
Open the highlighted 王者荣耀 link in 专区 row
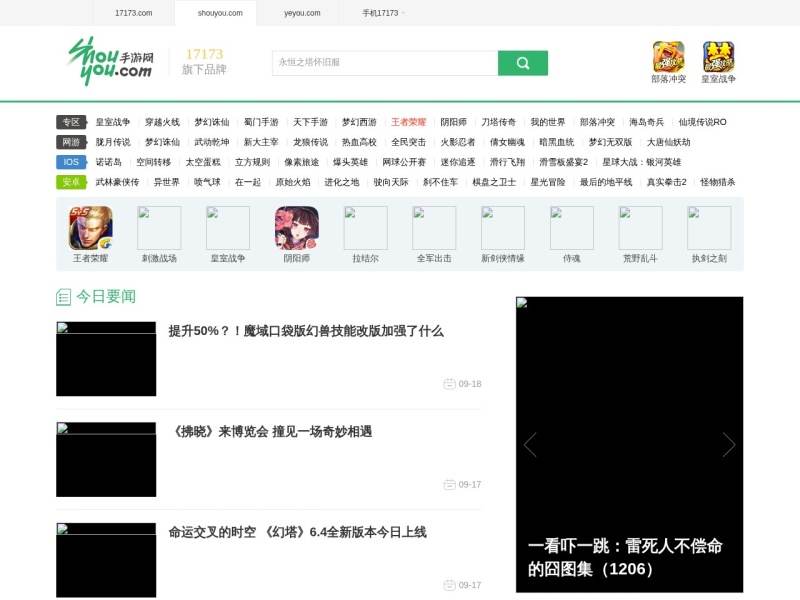click(408, 122)
